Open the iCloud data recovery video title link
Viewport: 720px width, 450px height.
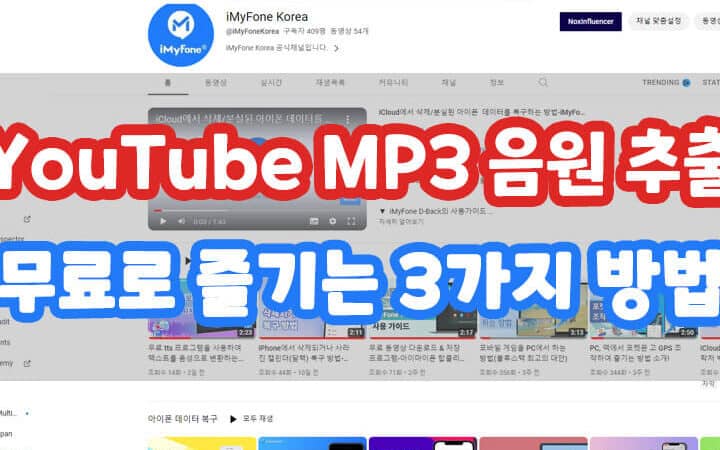pyautogui.click(x=481, y=112)
